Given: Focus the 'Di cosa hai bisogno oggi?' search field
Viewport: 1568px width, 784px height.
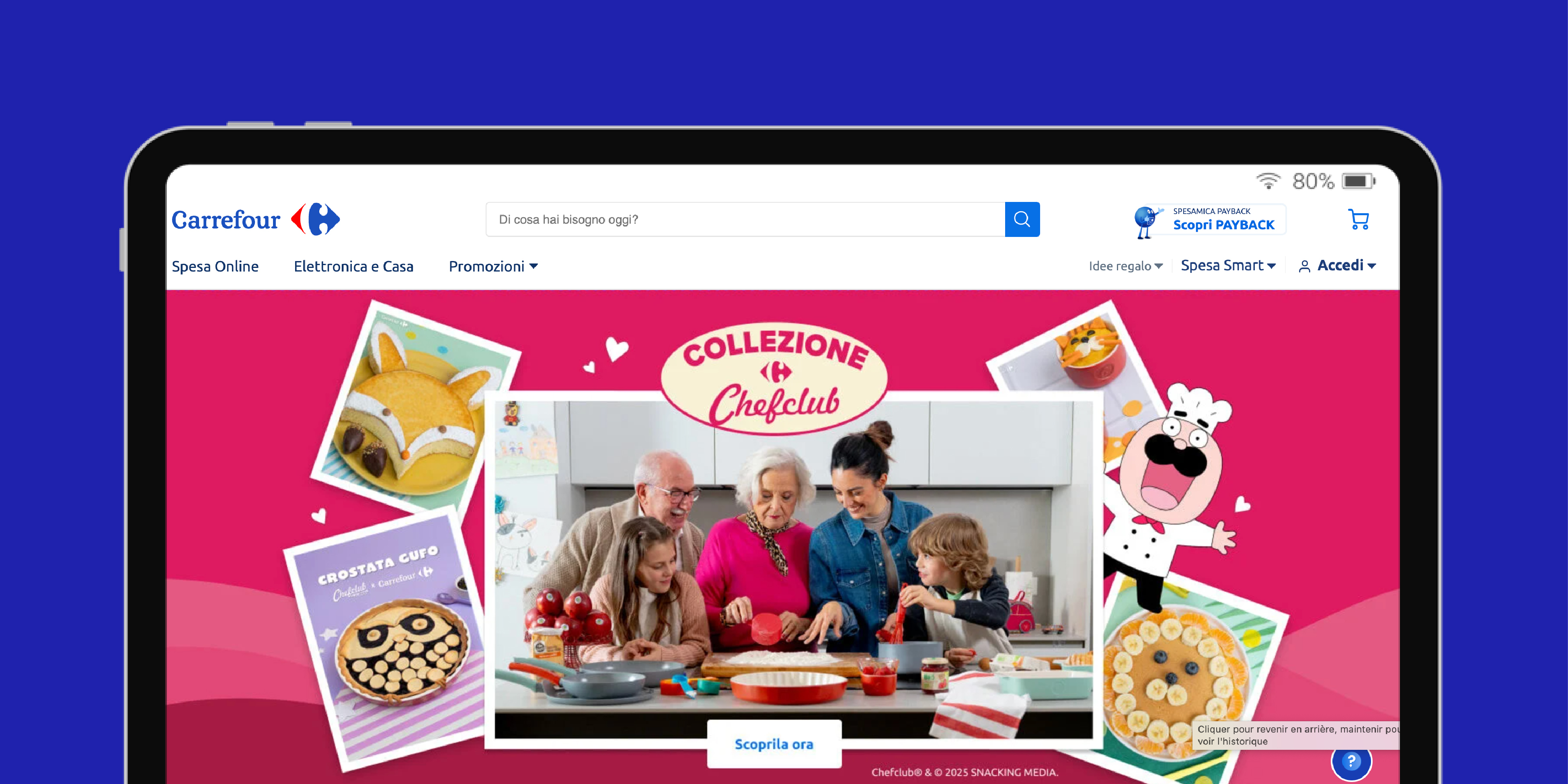Looking at the screenshot, I should (x=745, y=219).
